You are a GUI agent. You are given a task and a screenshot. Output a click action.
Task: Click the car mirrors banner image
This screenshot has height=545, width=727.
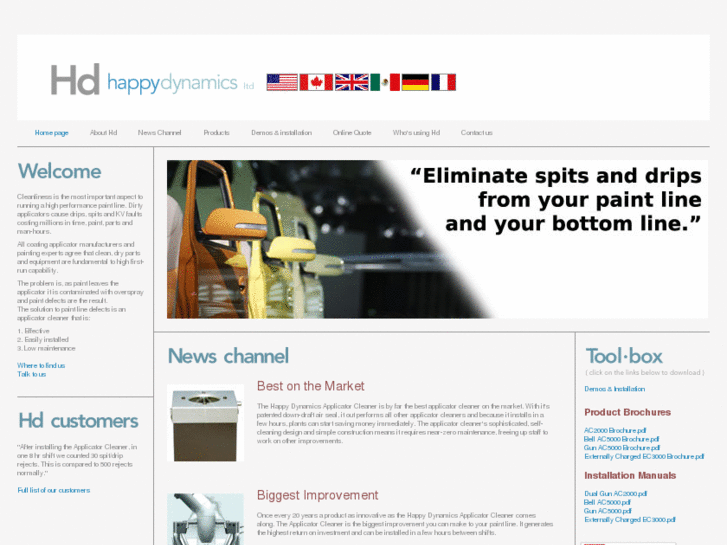[x=437, y=239]
